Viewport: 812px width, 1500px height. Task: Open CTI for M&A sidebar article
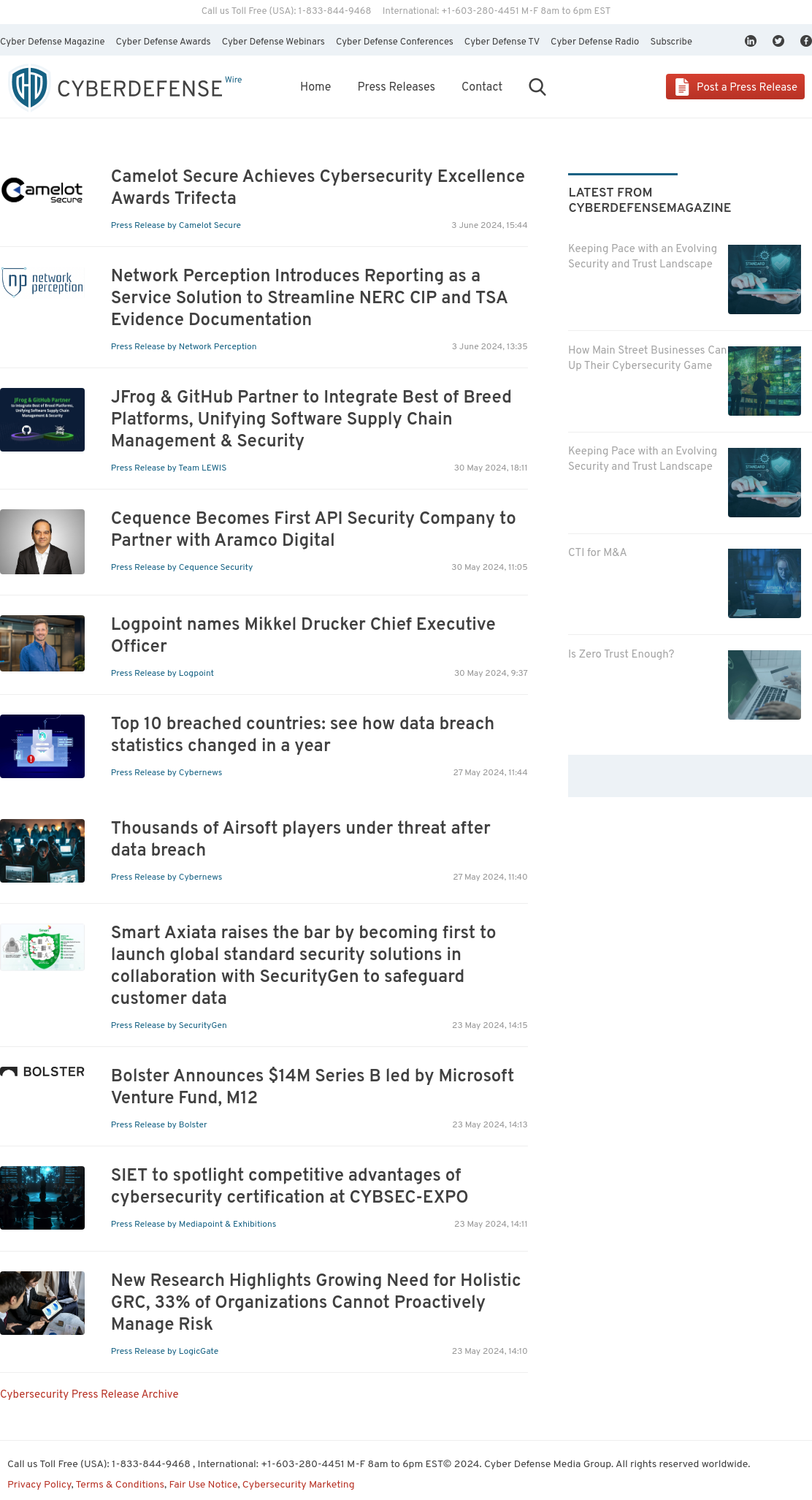click(597, 552)
